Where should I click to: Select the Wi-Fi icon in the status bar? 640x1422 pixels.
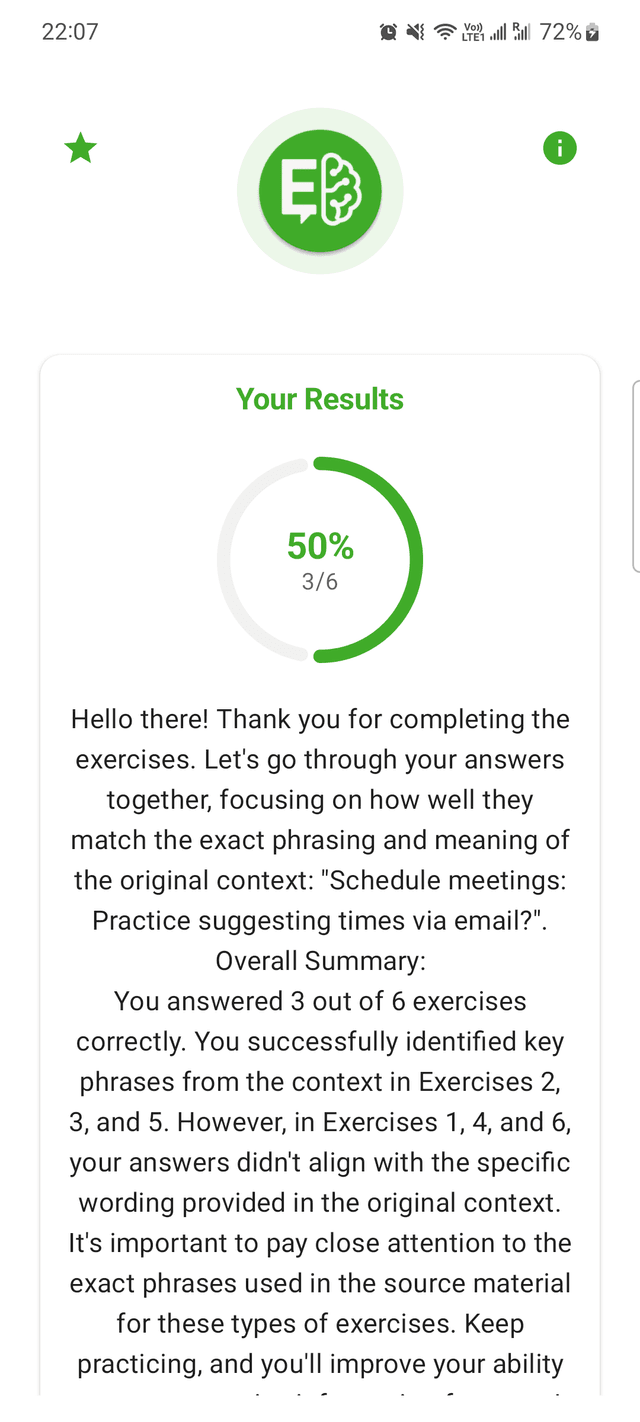[444, 31]
